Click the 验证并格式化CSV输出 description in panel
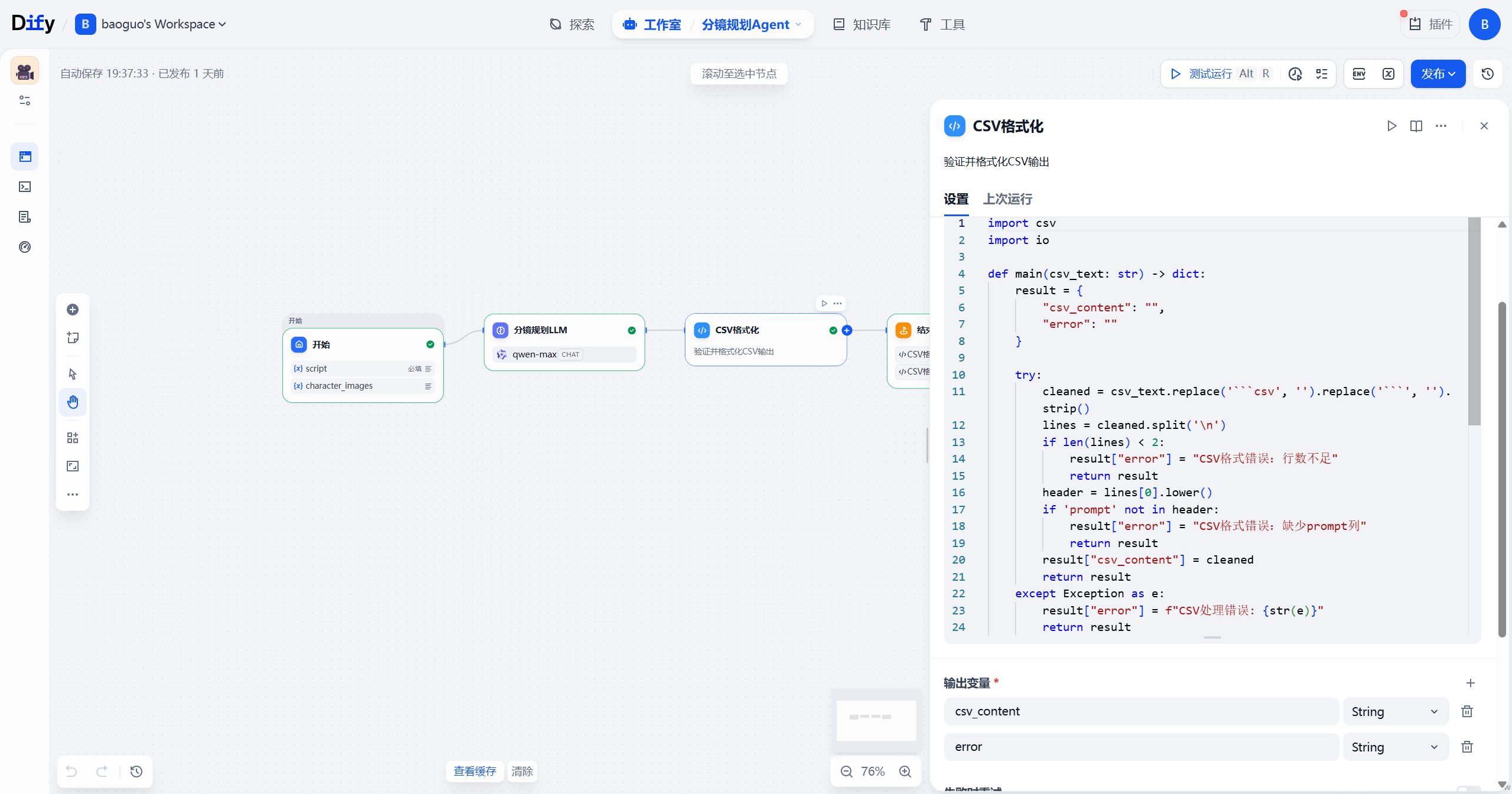This screenshot has height=794, width=1512. pyautogui.click(x=996, y=162)
